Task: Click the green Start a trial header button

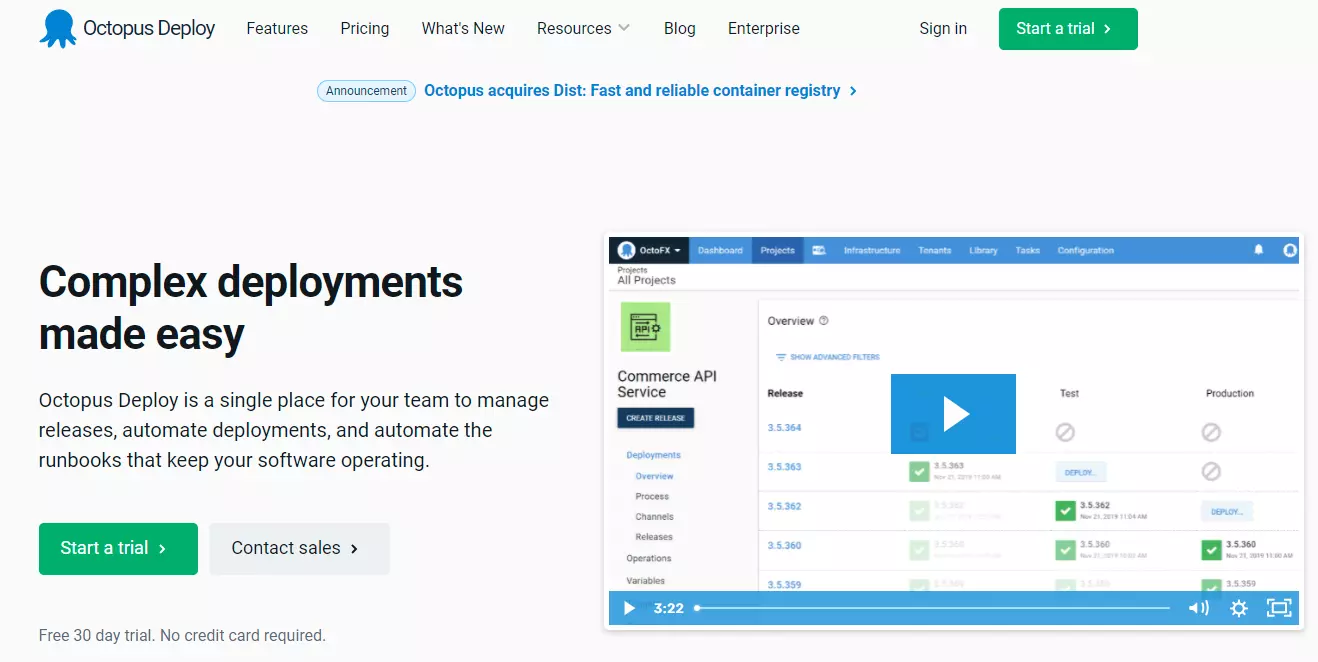Action: click(1067, 29)
